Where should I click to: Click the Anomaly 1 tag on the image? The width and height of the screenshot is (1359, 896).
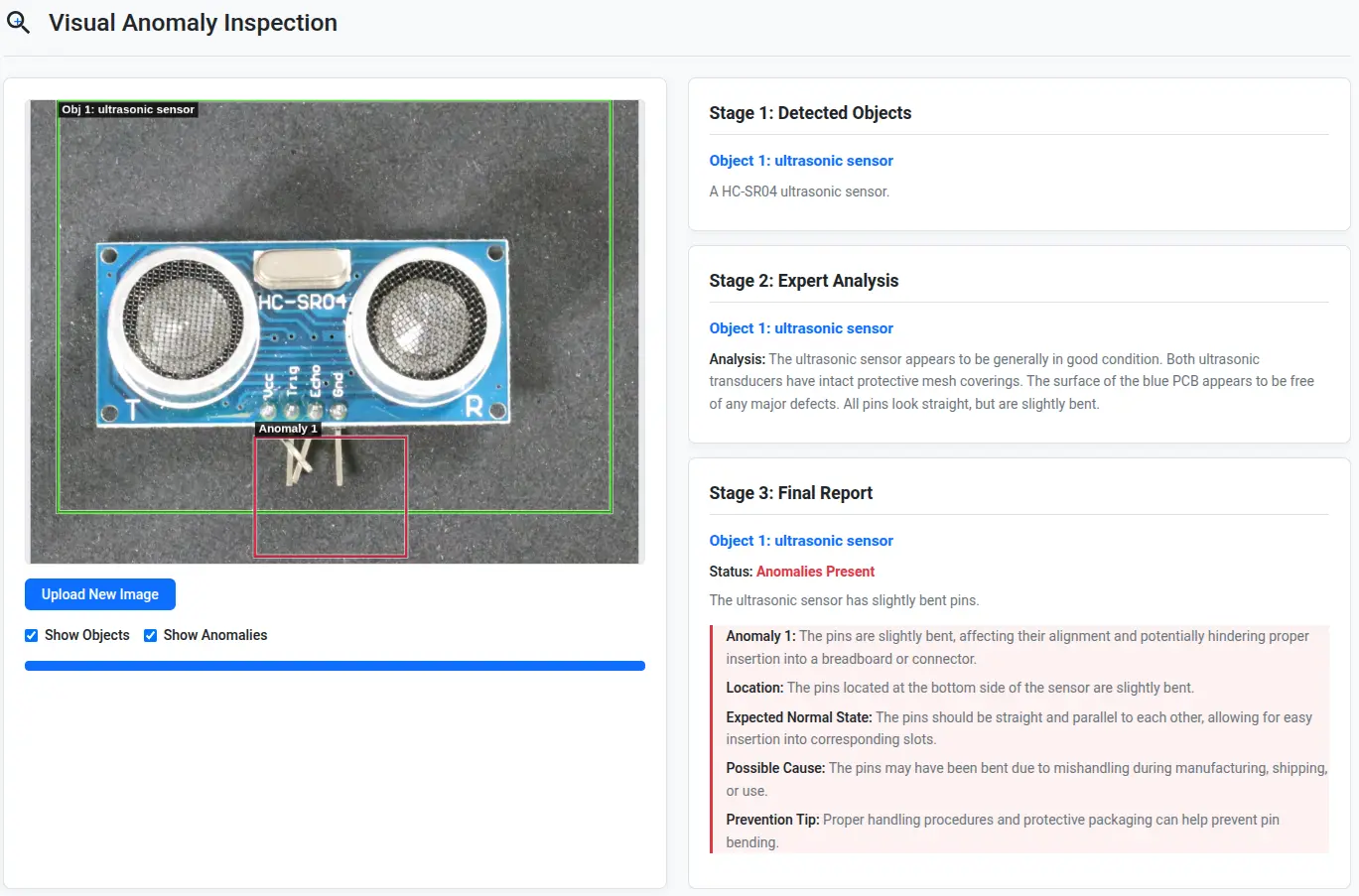tap(288, 429)
